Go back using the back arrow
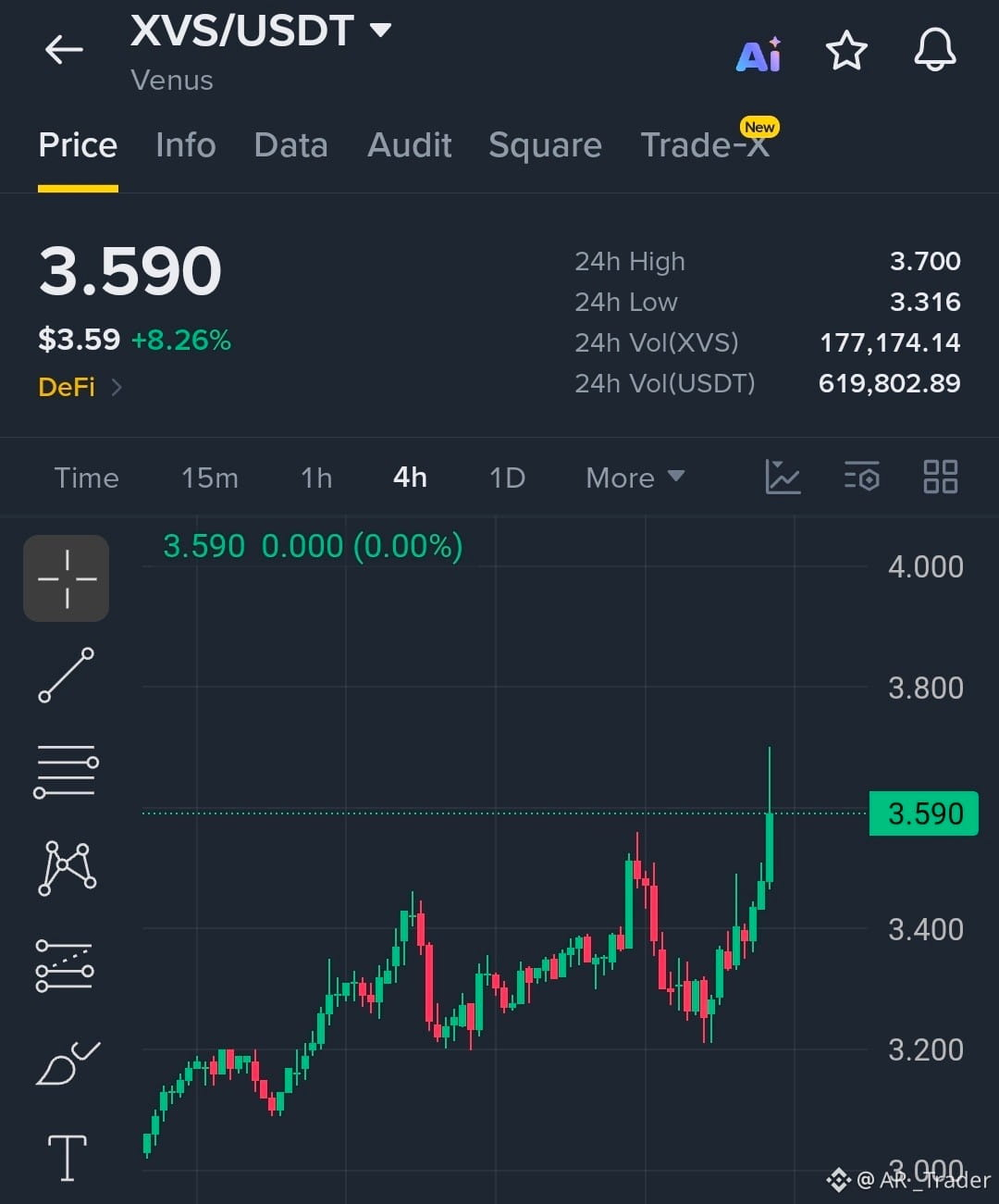 (64, 49)
